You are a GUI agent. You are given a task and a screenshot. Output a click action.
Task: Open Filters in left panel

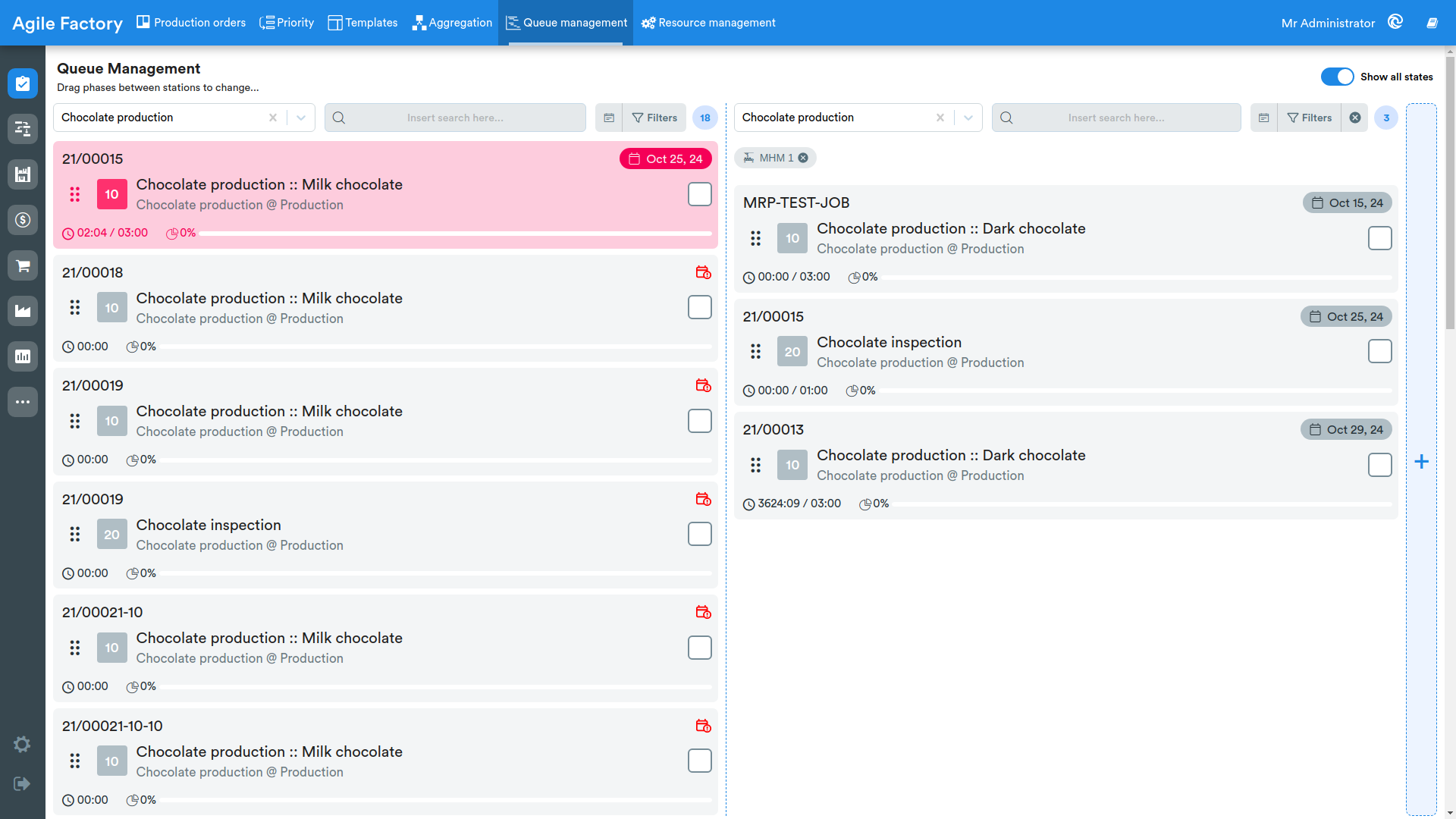tap(654, 118)
